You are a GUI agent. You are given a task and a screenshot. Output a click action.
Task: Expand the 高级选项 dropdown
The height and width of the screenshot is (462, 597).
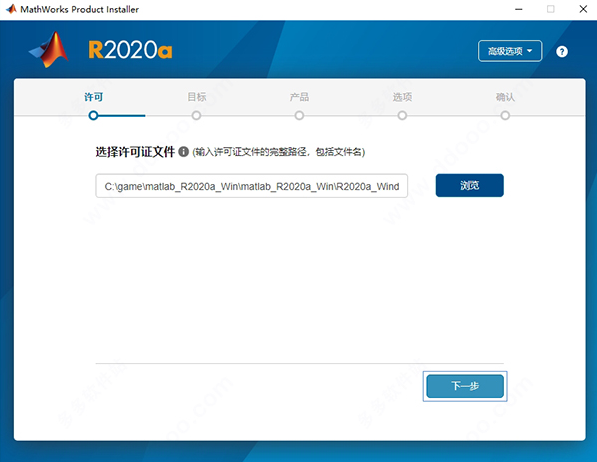point(510,51)
